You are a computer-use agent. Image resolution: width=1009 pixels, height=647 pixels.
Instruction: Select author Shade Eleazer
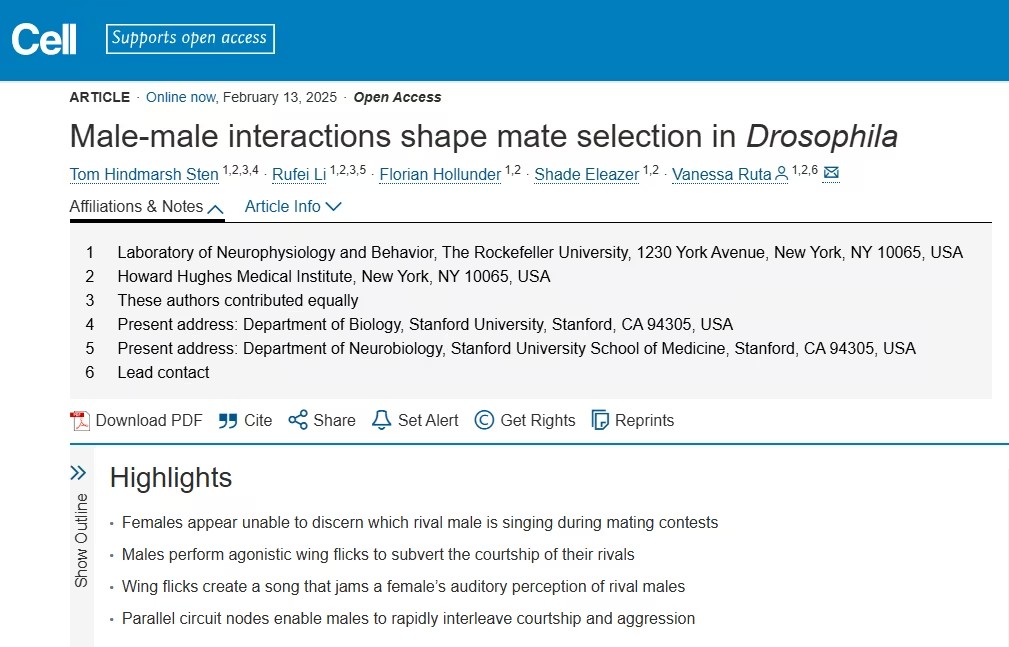pyautogui.click(x=586, y=175)
